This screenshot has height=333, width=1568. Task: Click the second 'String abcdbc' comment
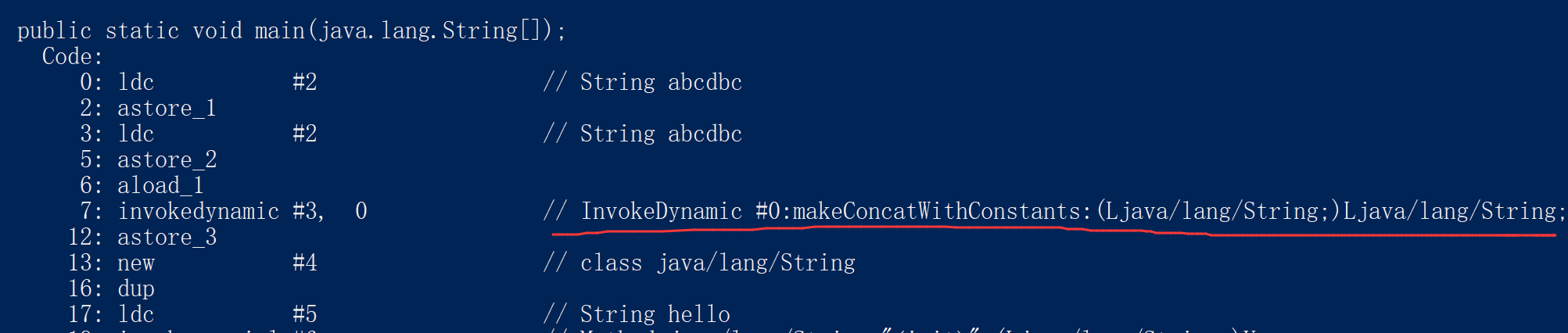point(661,134)
